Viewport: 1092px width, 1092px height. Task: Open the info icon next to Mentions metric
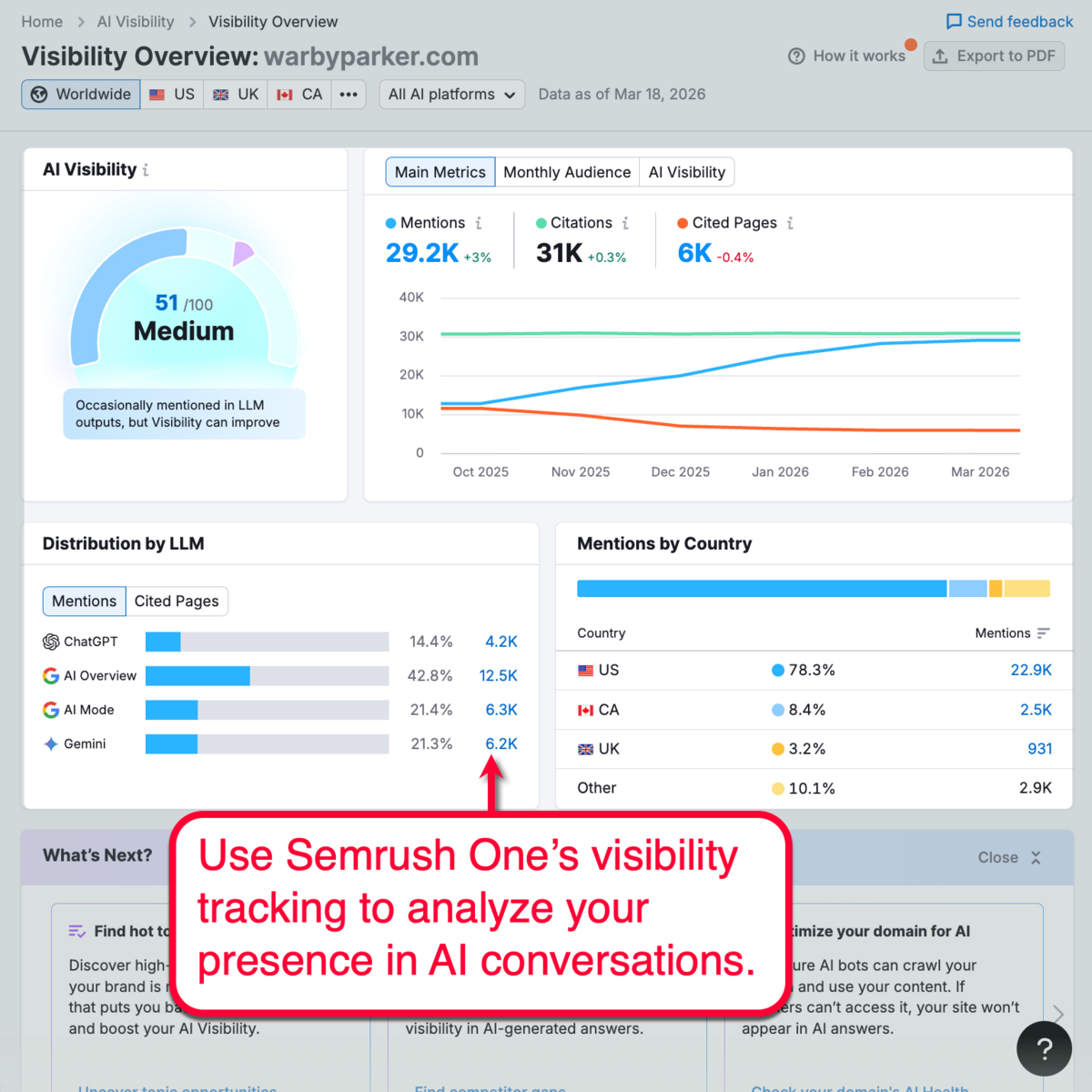[x=478, y=222]
